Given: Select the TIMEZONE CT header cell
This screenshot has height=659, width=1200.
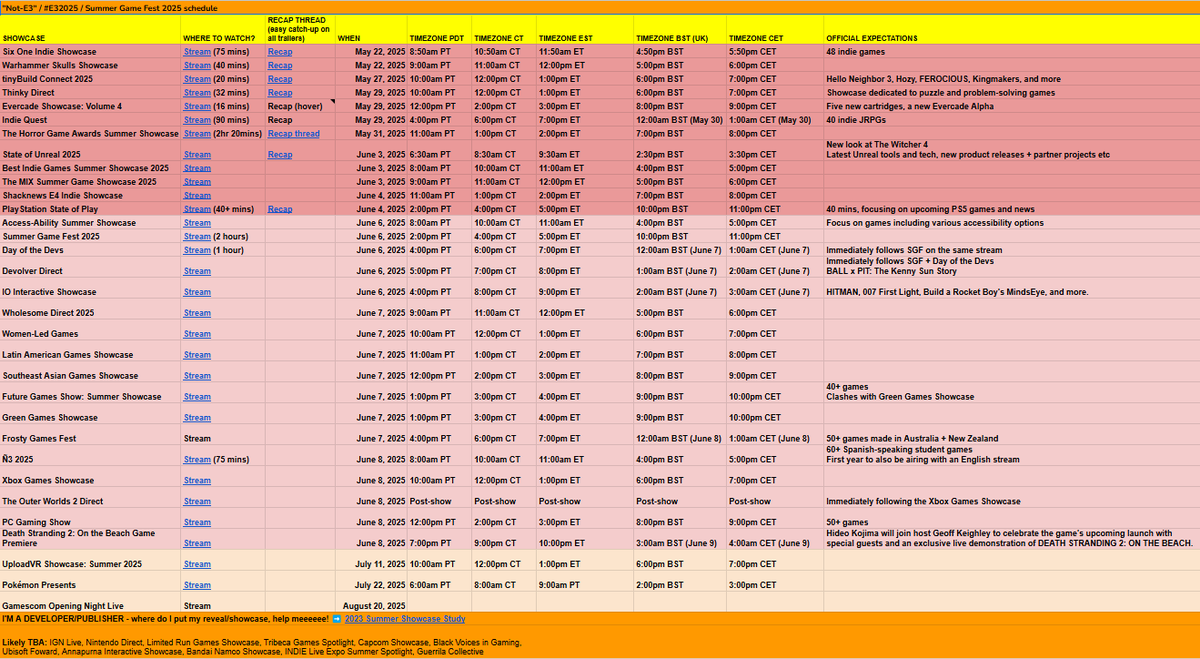Looking at the screenshot, I should (503, 30).
